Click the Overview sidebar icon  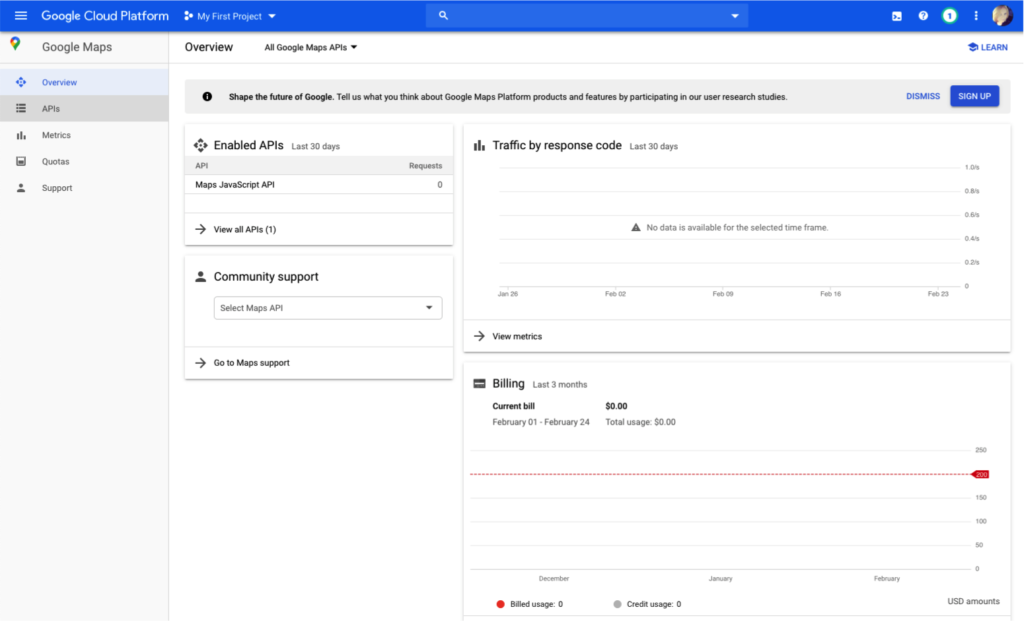click(x=21, y=82)
